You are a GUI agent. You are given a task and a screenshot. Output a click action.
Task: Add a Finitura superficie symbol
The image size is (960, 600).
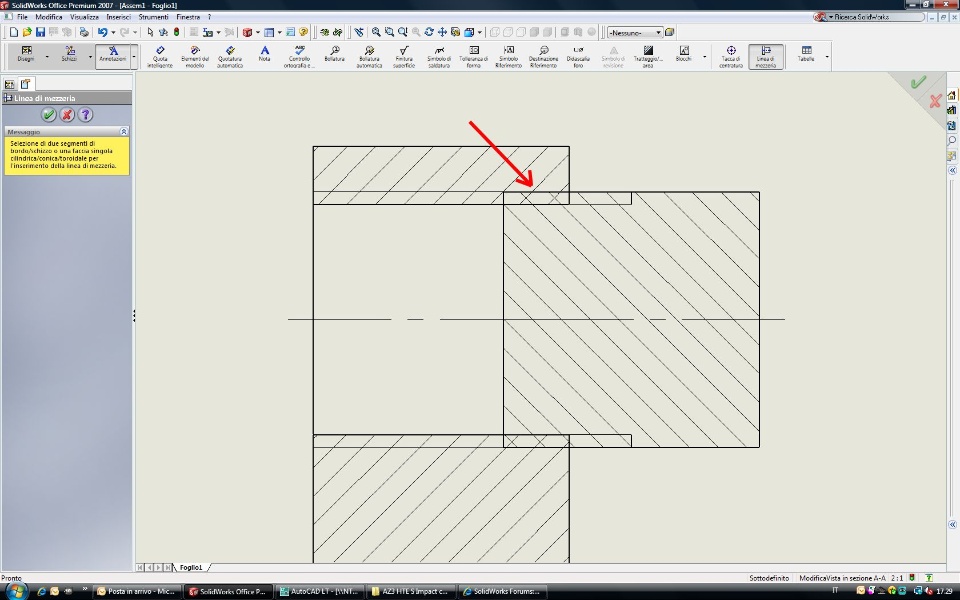click(x=404, y=56)
